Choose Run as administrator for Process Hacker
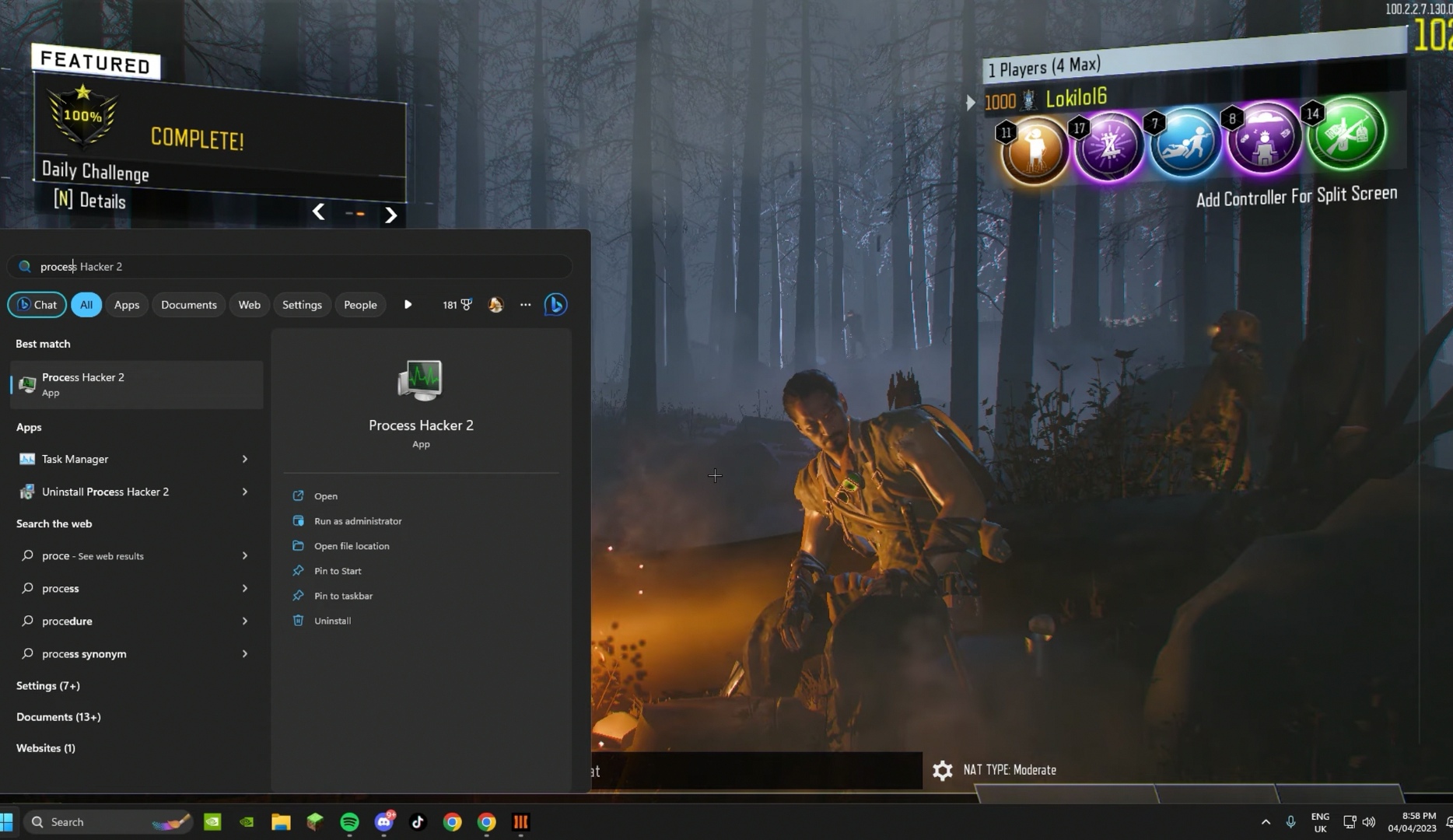 tap(357, 521)
